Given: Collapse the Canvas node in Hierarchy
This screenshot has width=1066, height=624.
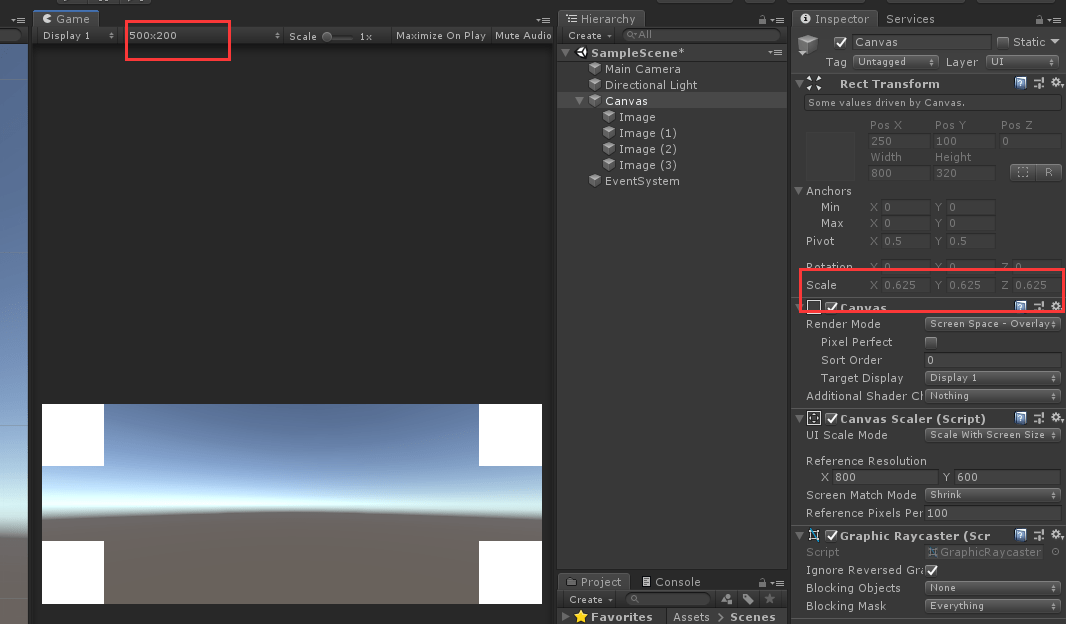Looking at the screenshot, I should 579,101.
